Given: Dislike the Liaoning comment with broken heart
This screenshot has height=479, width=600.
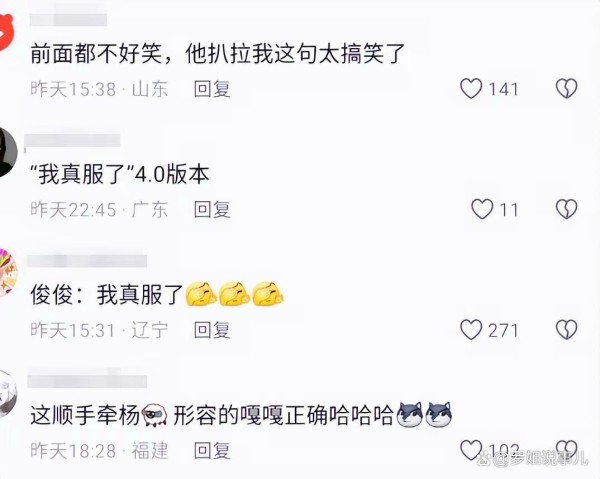Looking at the screenshot, I should 566,330.
